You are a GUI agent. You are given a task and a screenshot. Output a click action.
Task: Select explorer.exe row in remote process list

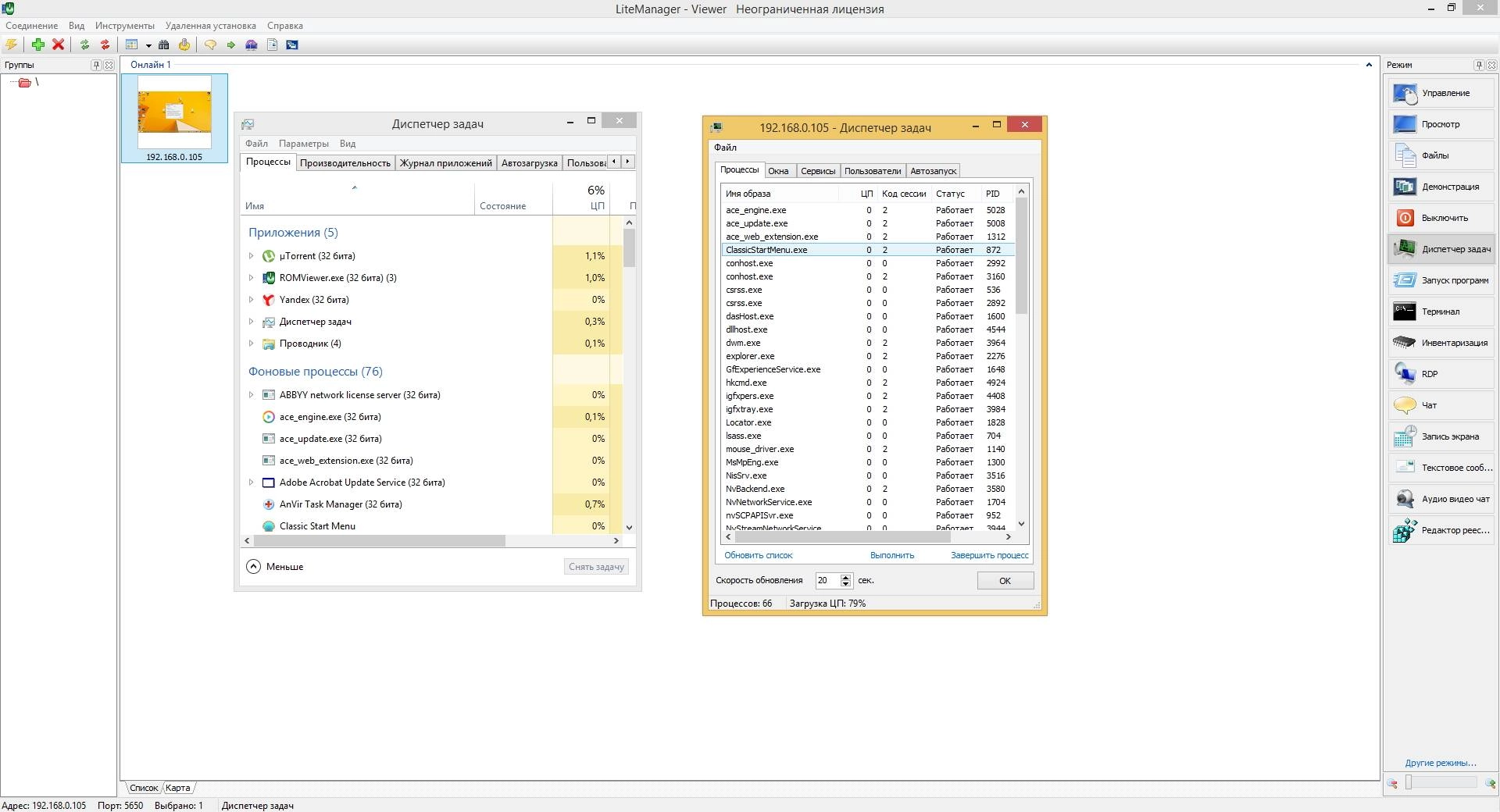[x=867, y=356]
